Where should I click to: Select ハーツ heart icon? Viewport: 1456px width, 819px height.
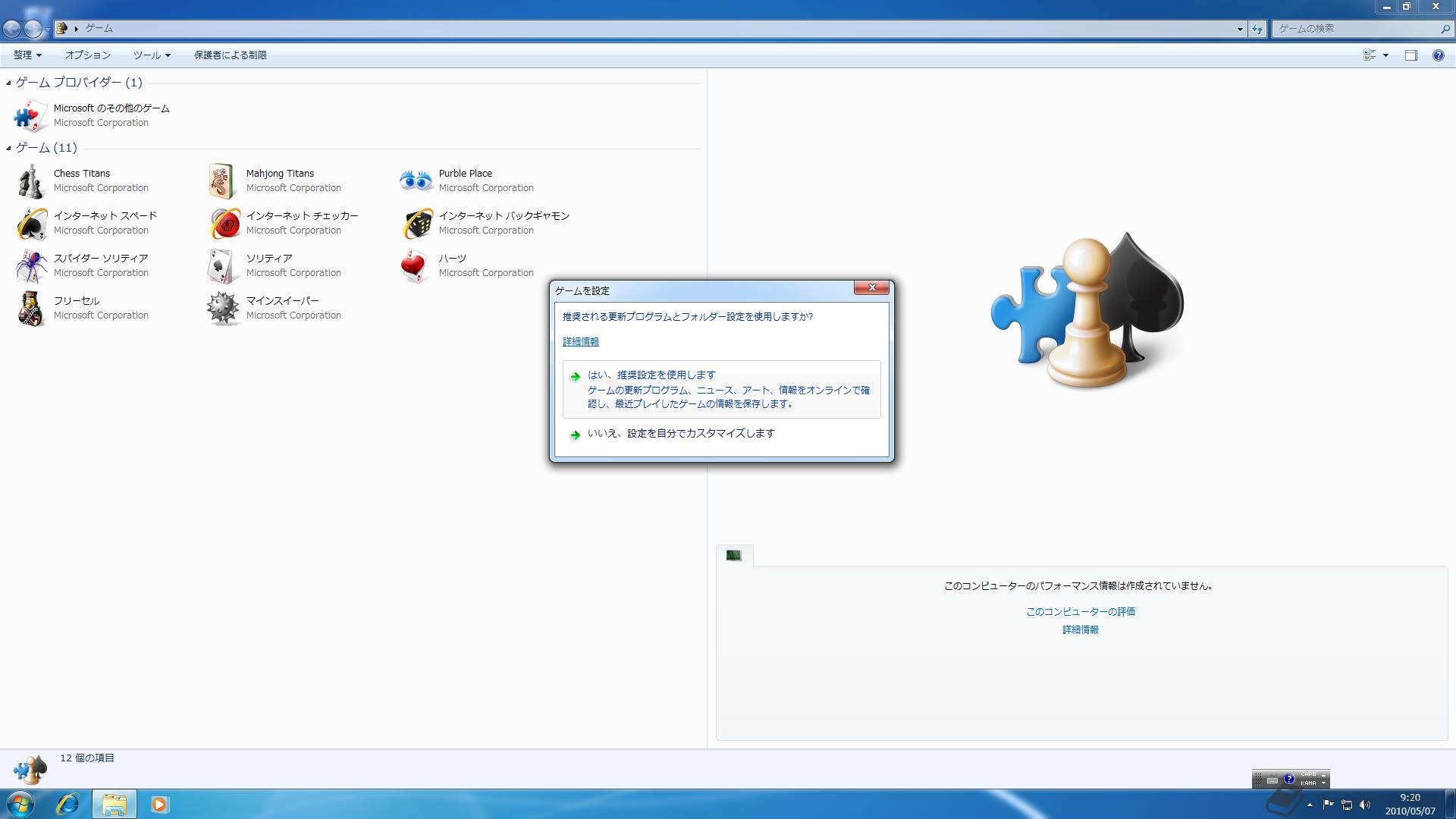pos(415,266)
